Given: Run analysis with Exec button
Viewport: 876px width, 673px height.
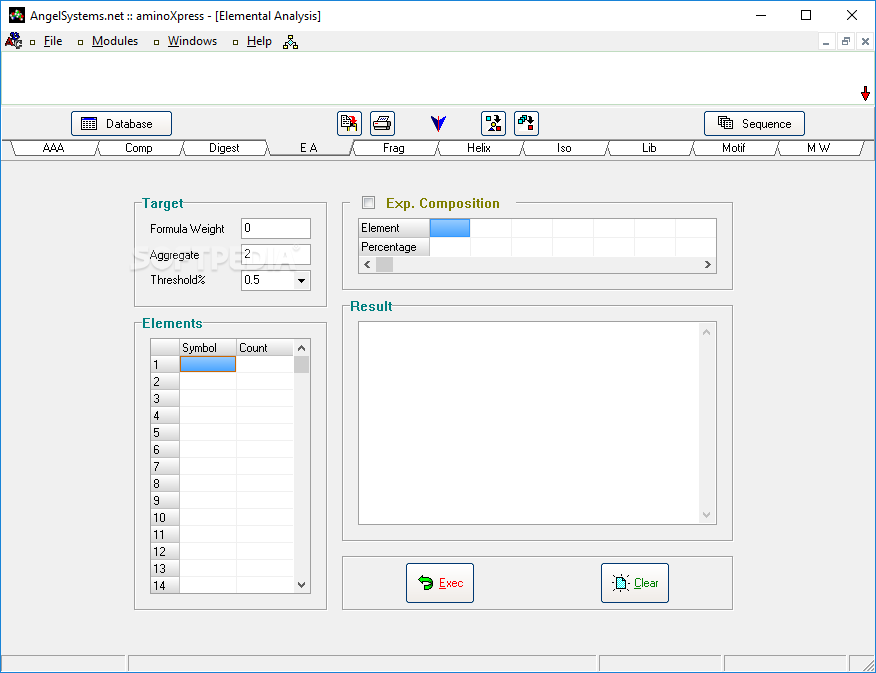Looking at the screenshot, I should [x=440, y=583].
